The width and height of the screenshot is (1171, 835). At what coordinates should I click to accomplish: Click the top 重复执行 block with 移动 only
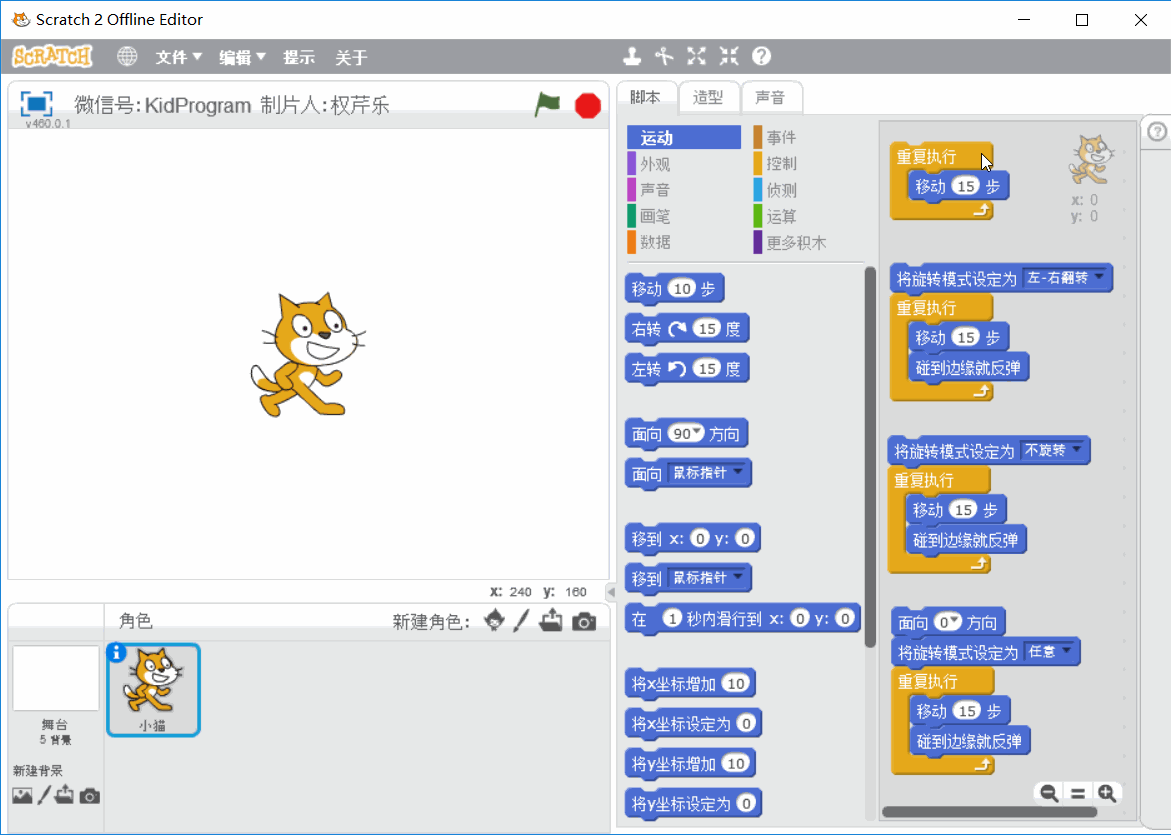point(926,156)
